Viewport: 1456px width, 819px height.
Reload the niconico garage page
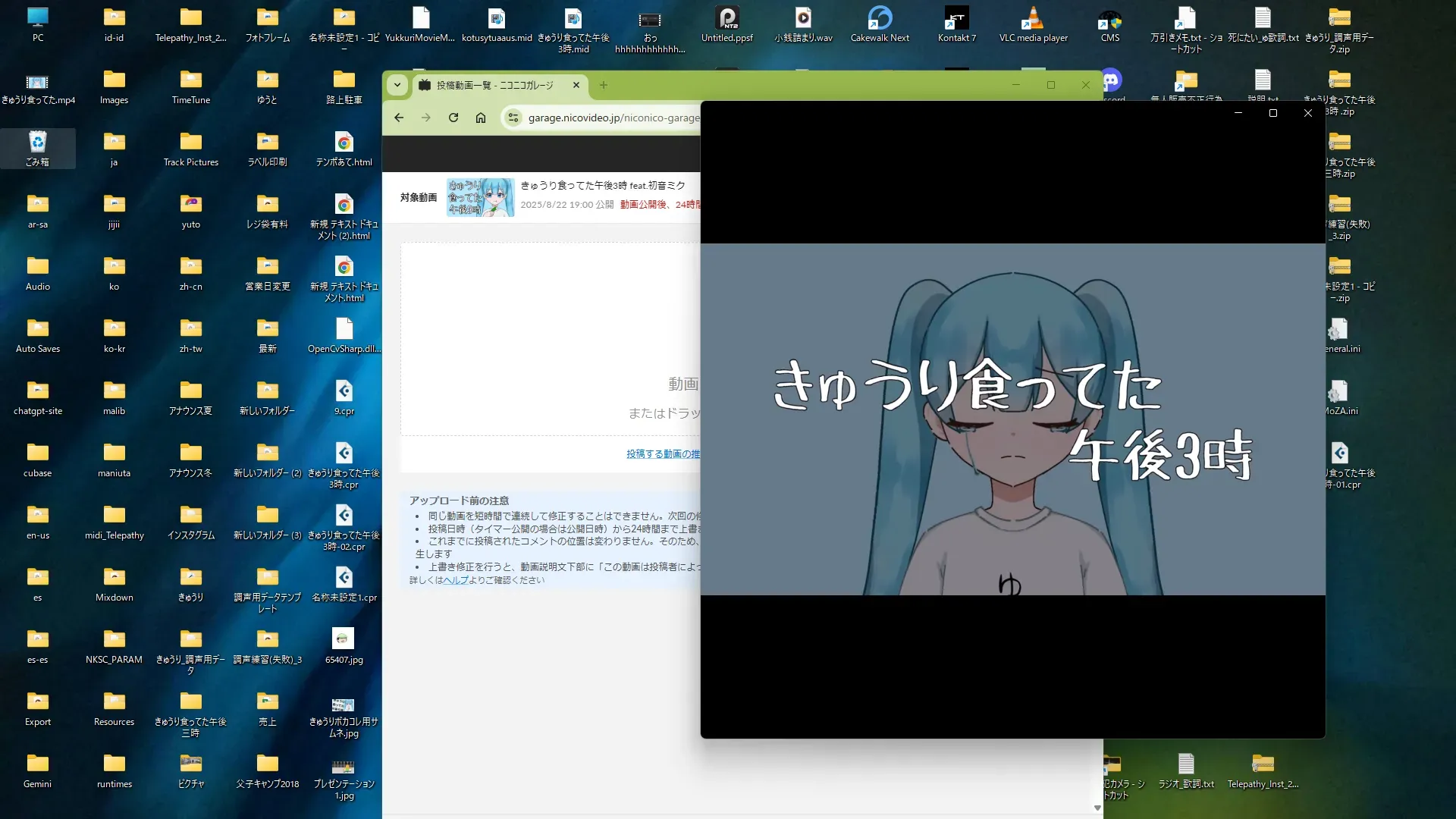click(x=453, y=118)
